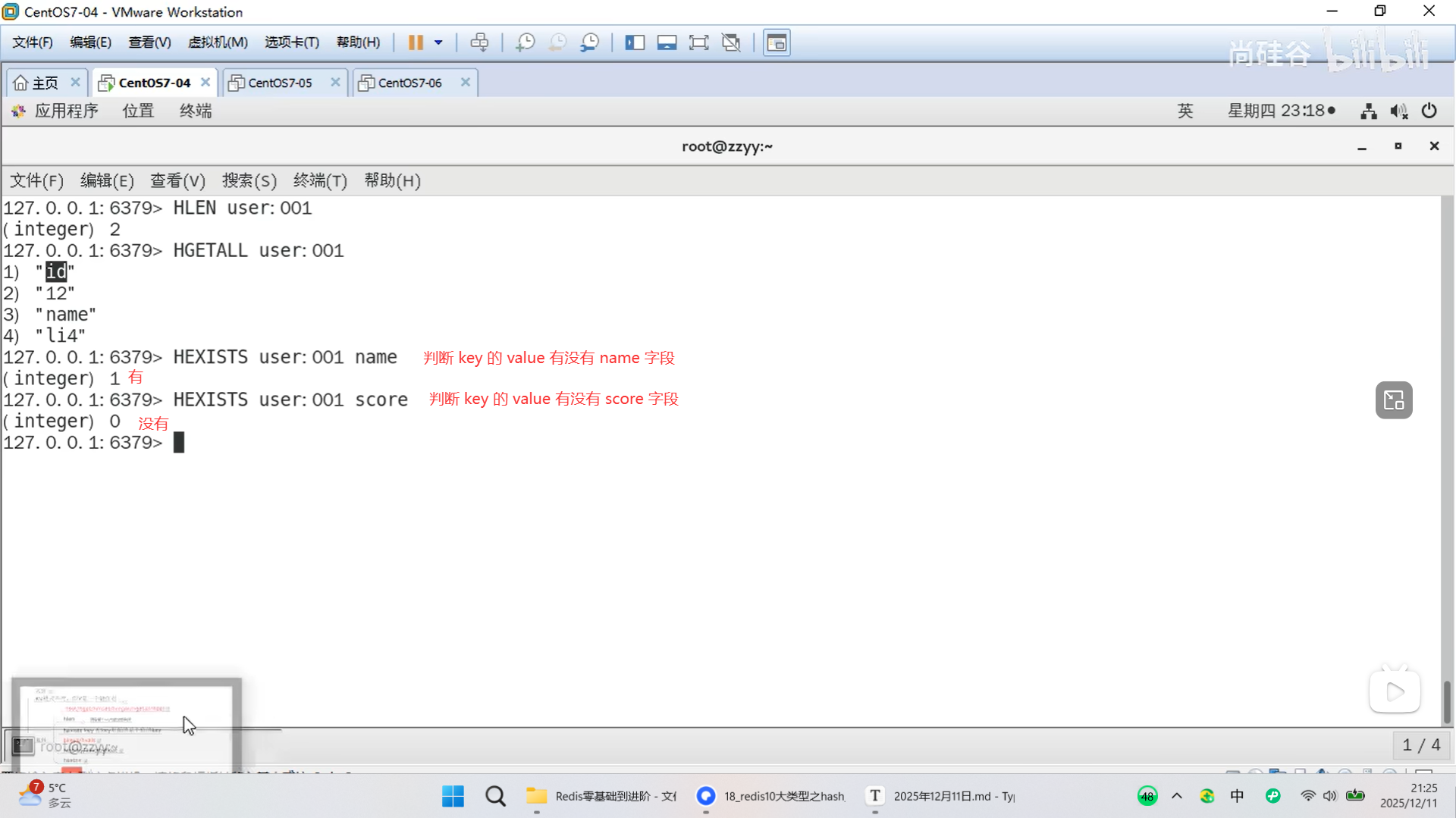Open terminal 终端(T) menu
Screen dimensions: 1456x818
pyautogui.click(x=320, y=180)
